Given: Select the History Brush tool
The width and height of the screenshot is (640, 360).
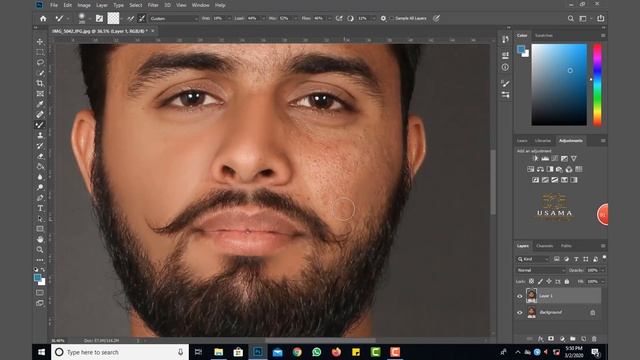Looking at the screenshot, I should 40,146.
